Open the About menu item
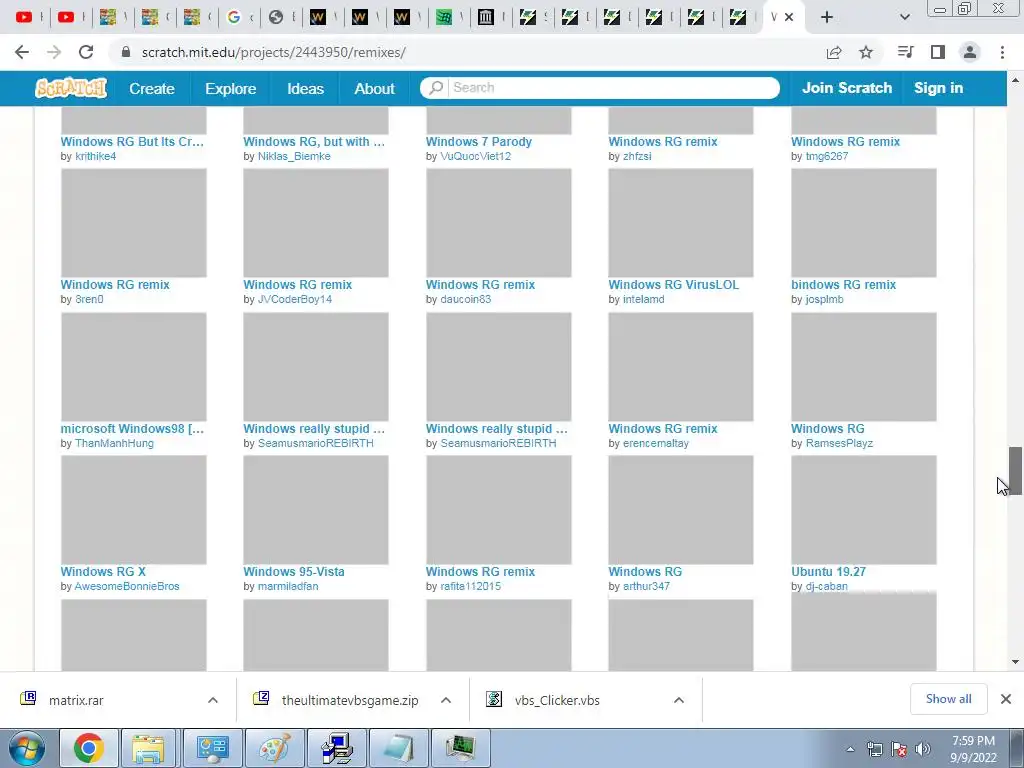Viewport: 1024px width, 768px height. coord(374,88)
